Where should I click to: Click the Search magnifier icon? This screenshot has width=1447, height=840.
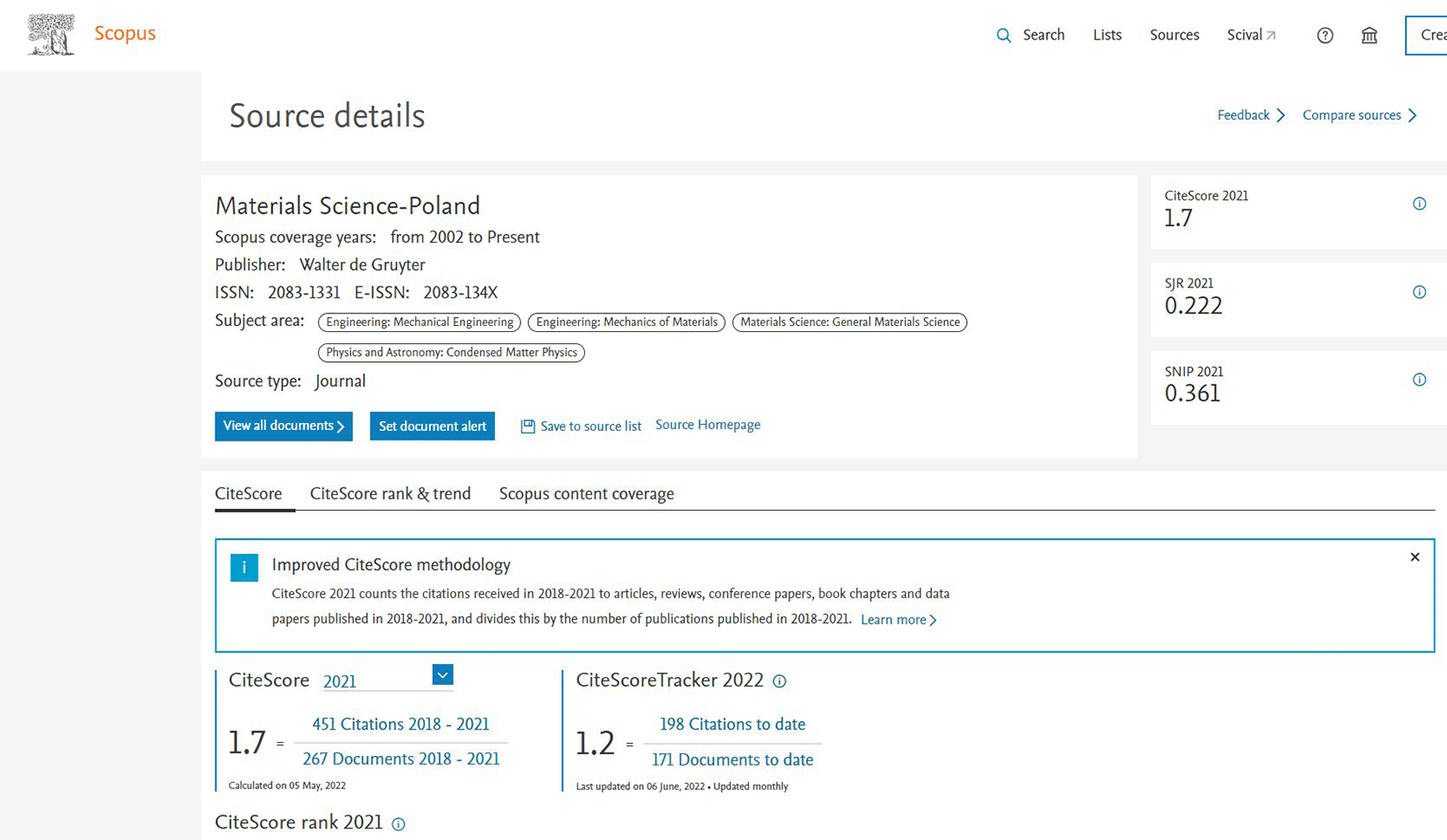coord(1004,35)
